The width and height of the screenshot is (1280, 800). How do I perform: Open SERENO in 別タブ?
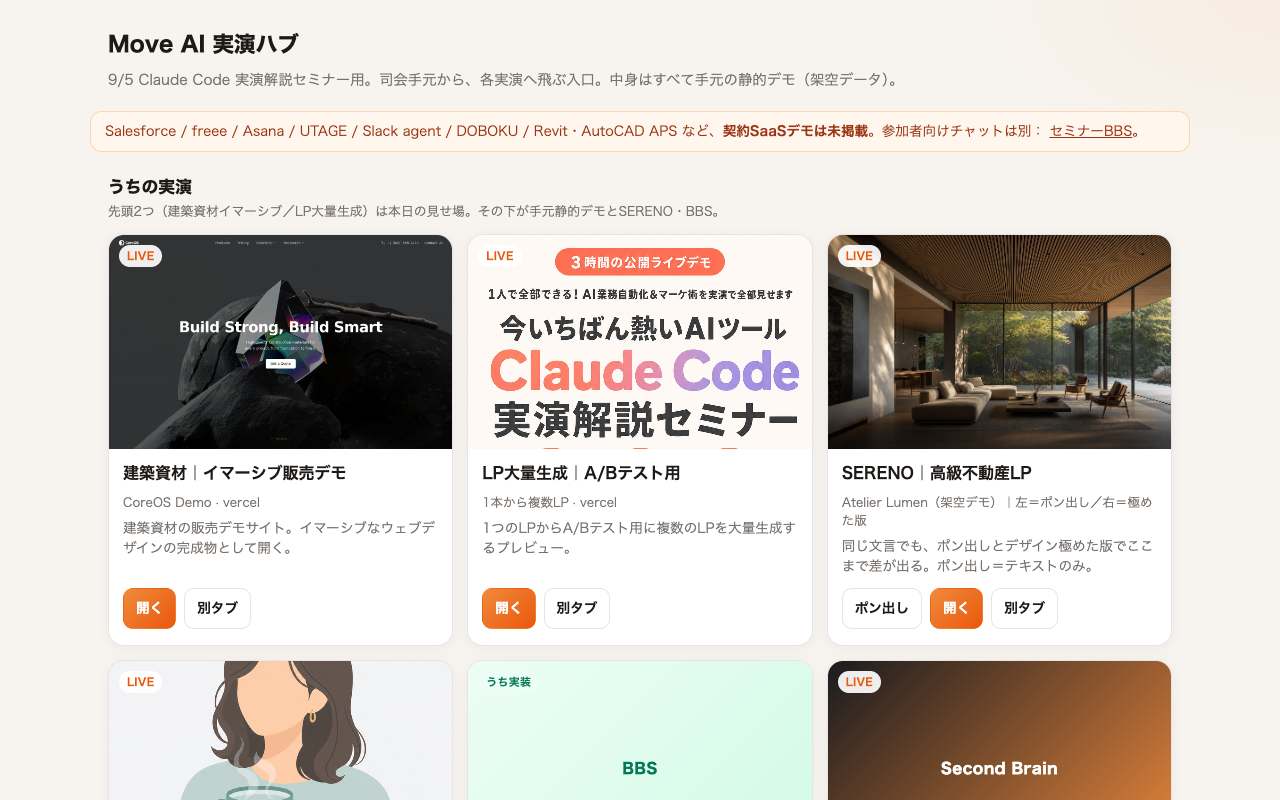pos(1024,608)
